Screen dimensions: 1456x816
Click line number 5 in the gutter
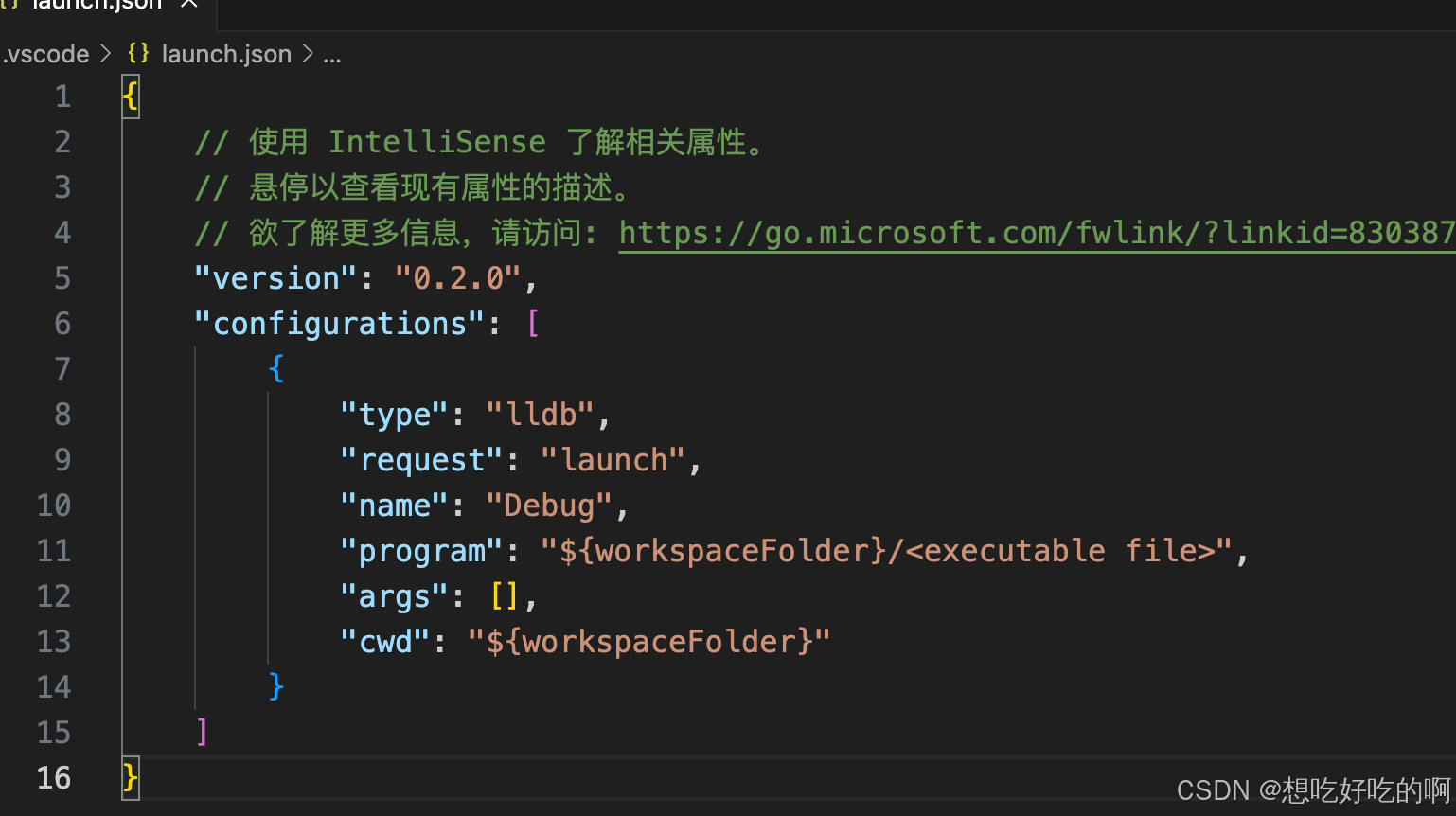pyautogui.click(x=62, y=278)
